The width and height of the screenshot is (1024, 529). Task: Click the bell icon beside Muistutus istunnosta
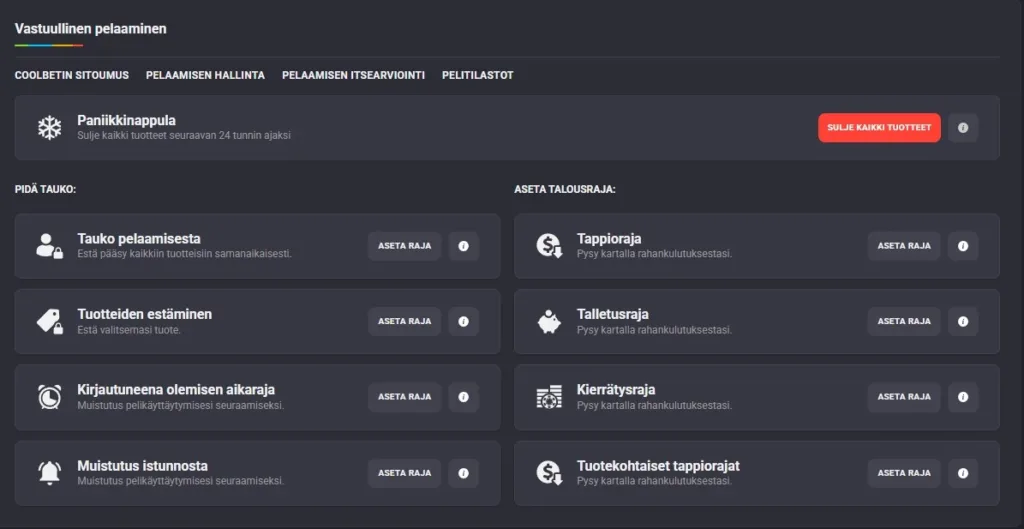coord(49,473)
